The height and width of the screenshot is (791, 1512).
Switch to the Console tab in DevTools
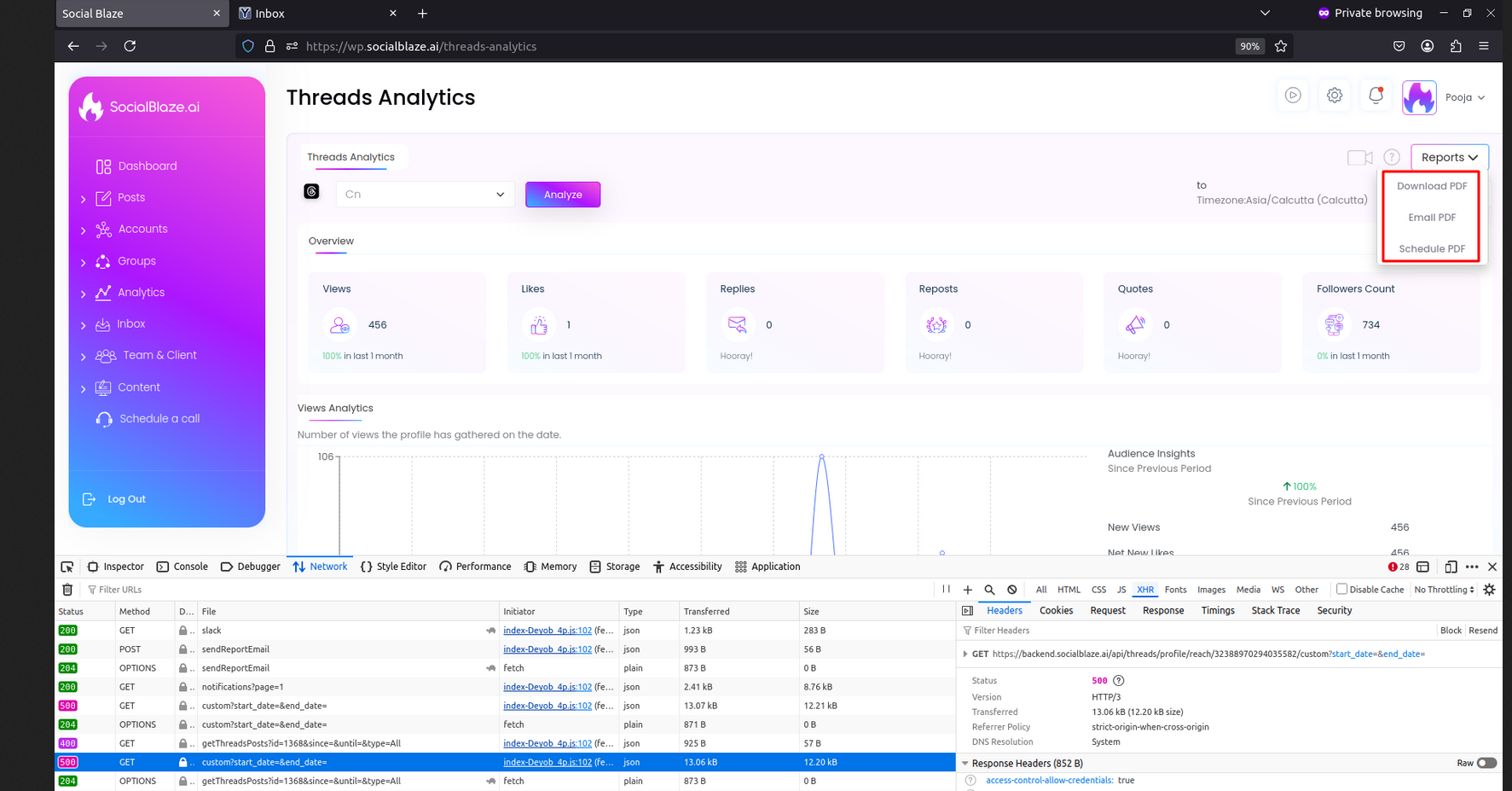[x=182, y=567]
